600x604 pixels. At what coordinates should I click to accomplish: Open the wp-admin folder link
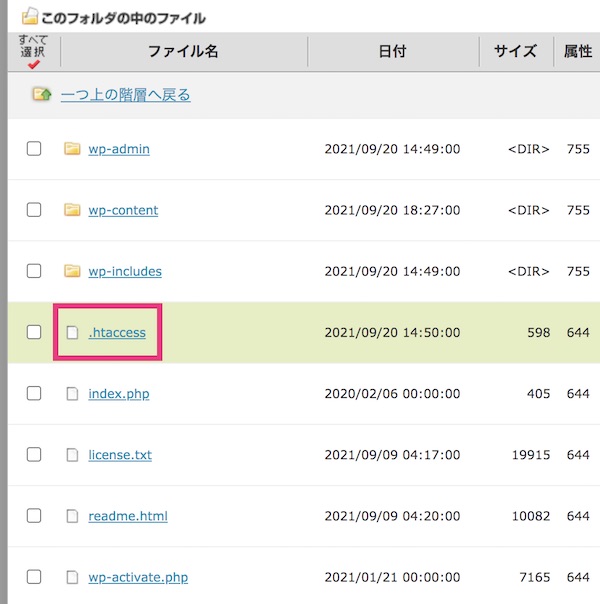click(x=119, y=149)
